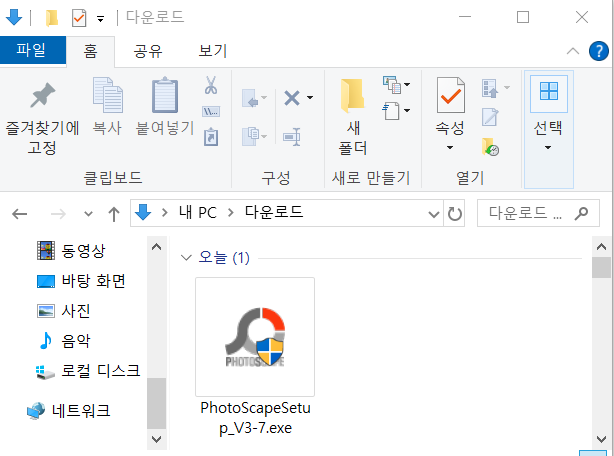Viewport: 614px width, 456px height.
Task: Click the Easy access icon
Action: tap(391, 111)
